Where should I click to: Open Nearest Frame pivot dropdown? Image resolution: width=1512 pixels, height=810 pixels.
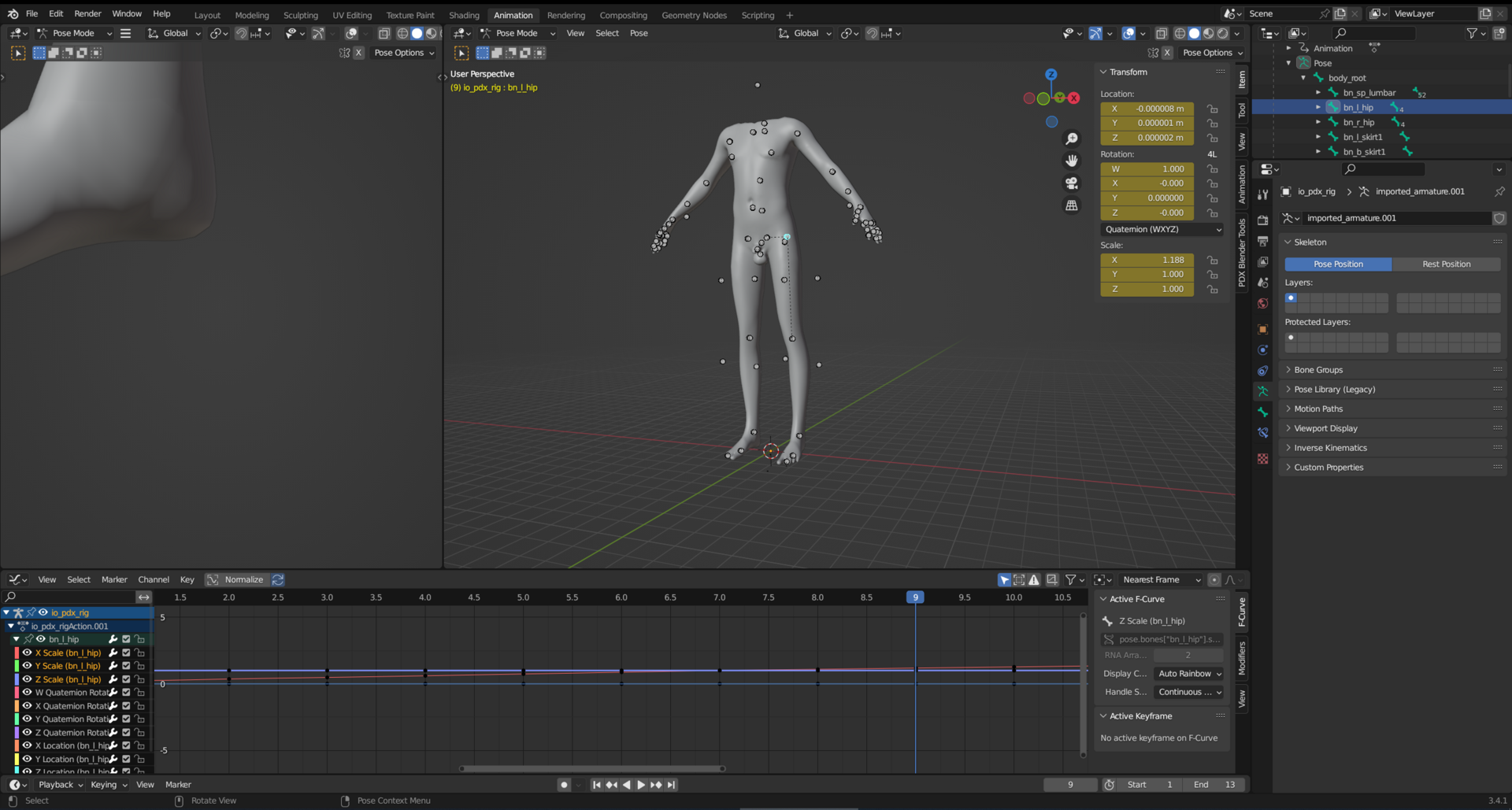[x=1162, y=579]
